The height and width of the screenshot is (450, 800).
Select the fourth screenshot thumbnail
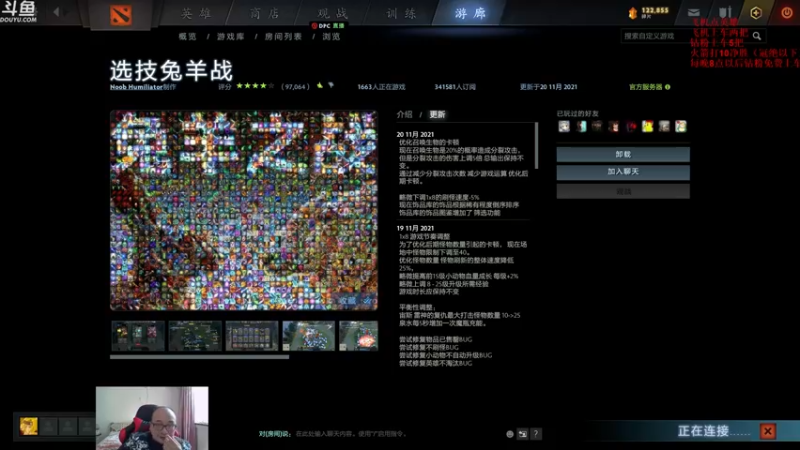point(309,336)
